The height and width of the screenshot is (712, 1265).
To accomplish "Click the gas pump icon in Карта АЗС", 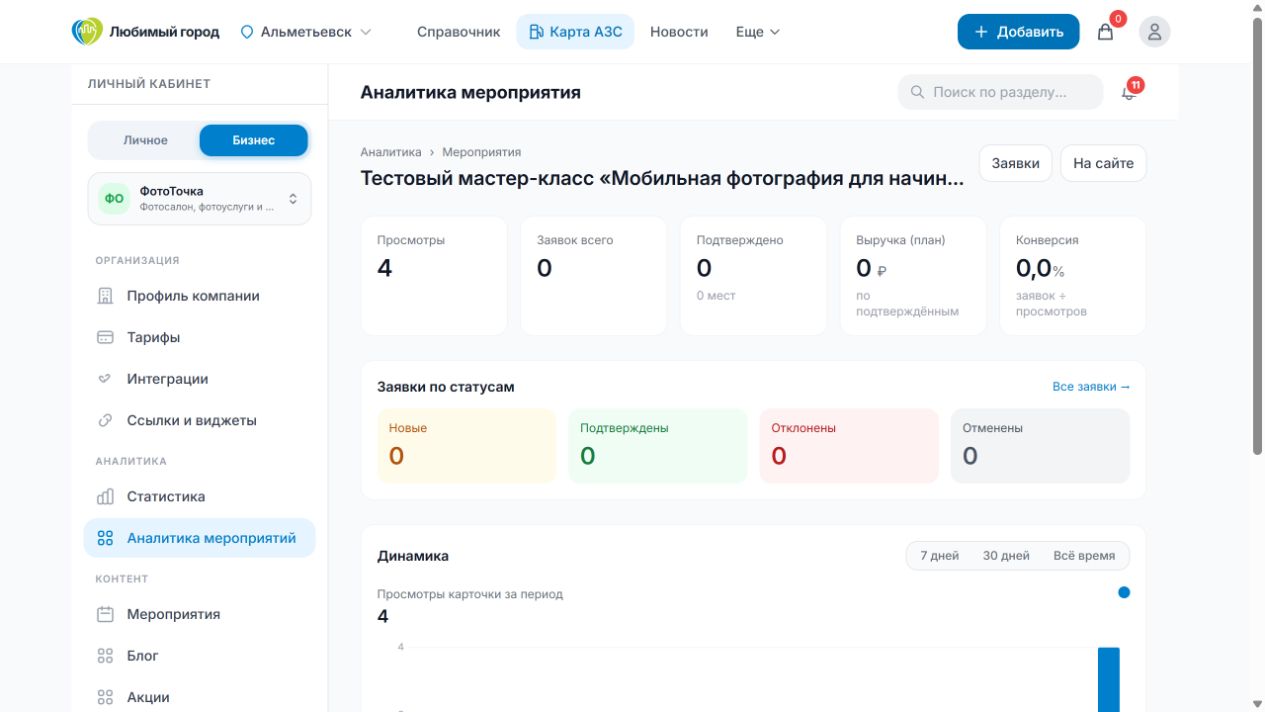I will [x=536, y=32].
